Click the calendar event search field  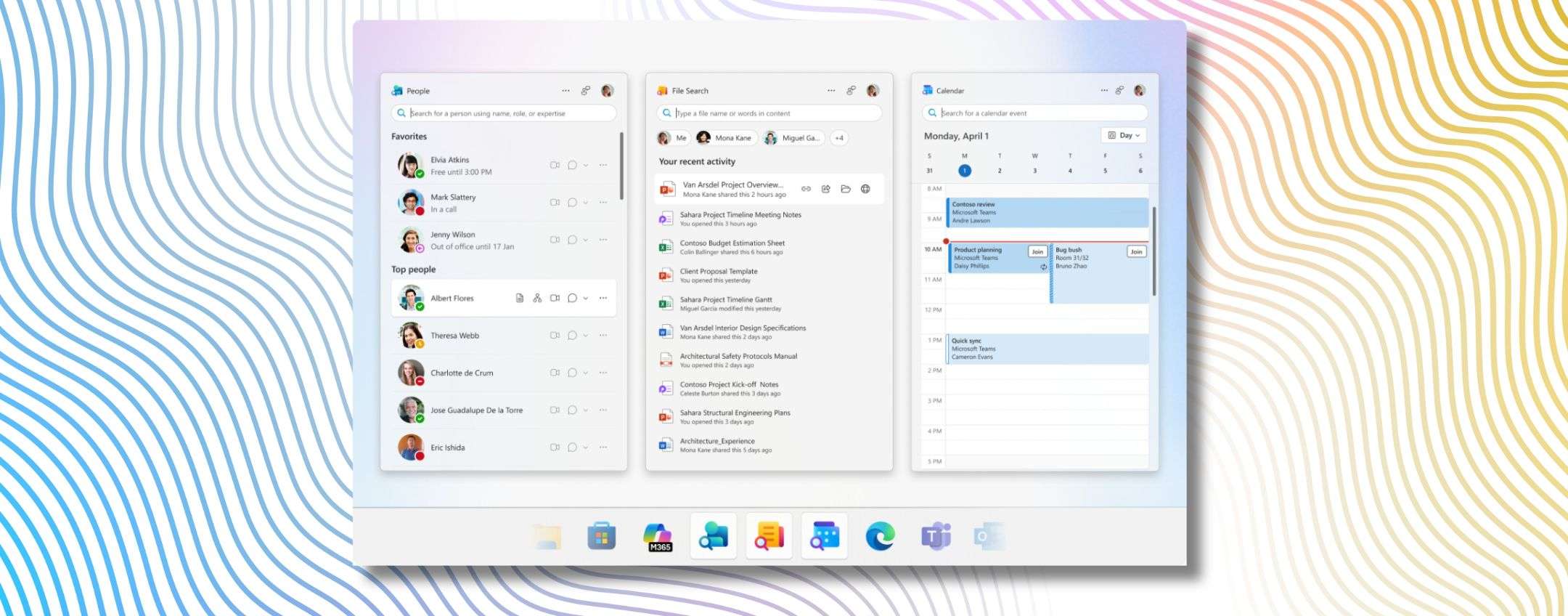tap(1034, 113)
